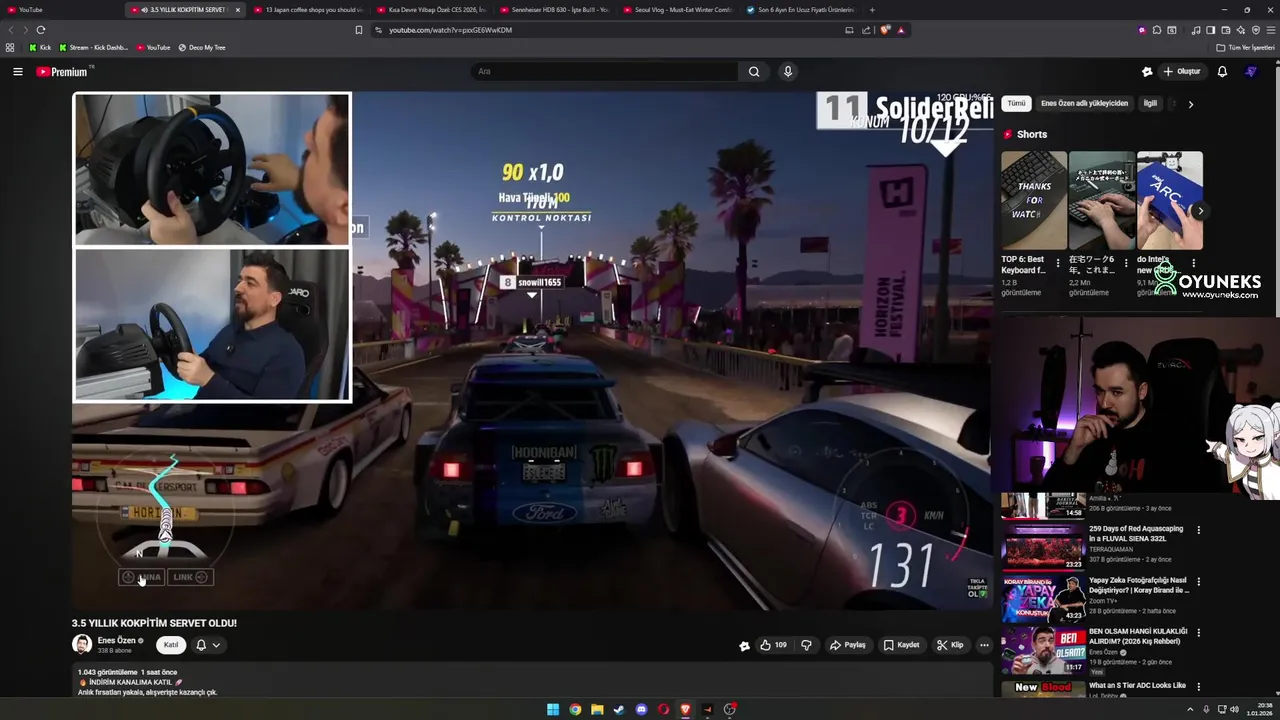Open Discord from the taskbar
The image size is (1280, 720).
click(x=641, y=709)
